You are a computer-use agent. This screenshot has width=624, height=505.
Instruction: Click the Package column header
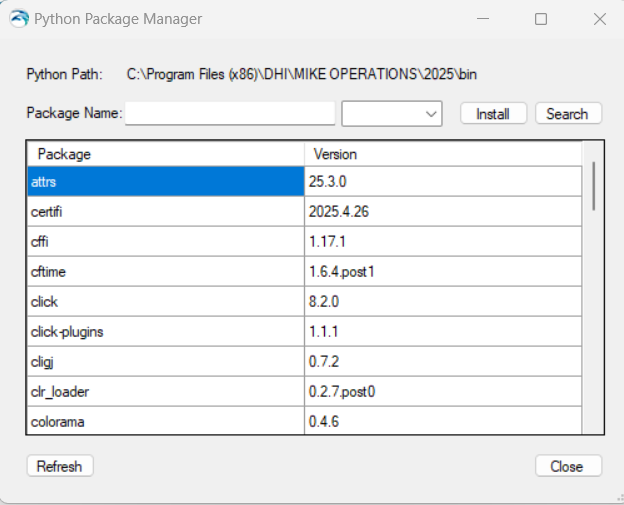pyautogui.click(x=166, y=154)
